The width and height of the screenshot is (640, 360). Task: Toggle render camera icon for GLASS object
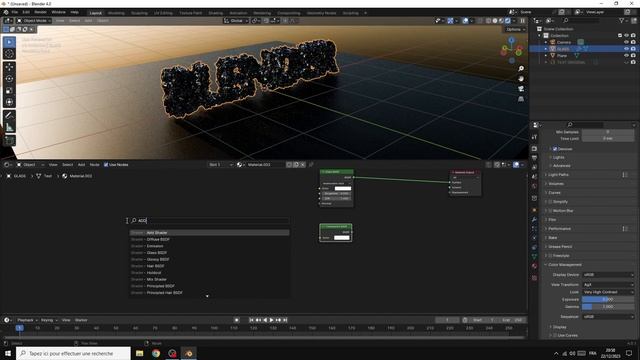(633, 49)
